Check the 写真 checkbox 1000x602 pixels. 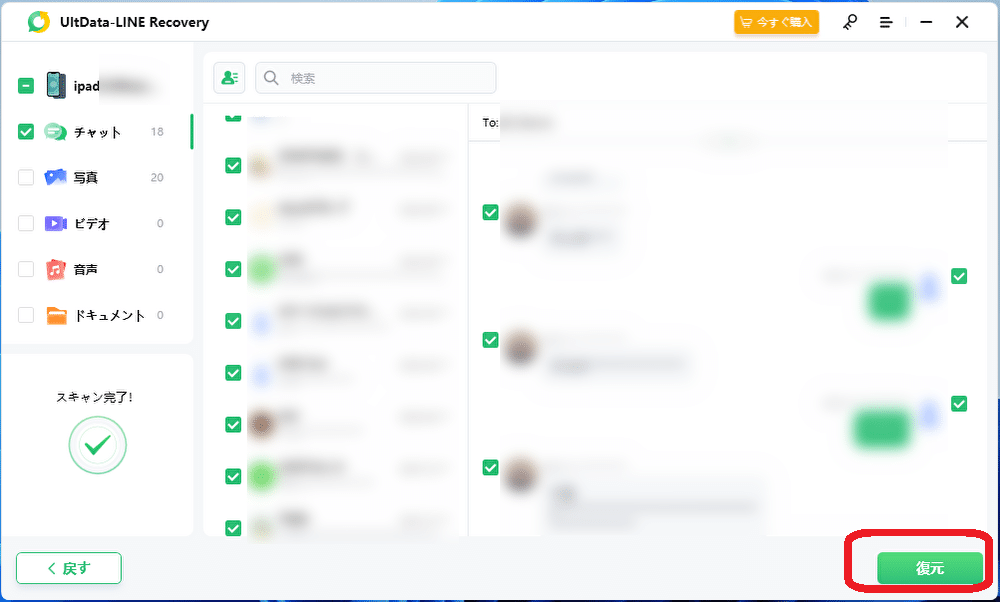point(26,177)
